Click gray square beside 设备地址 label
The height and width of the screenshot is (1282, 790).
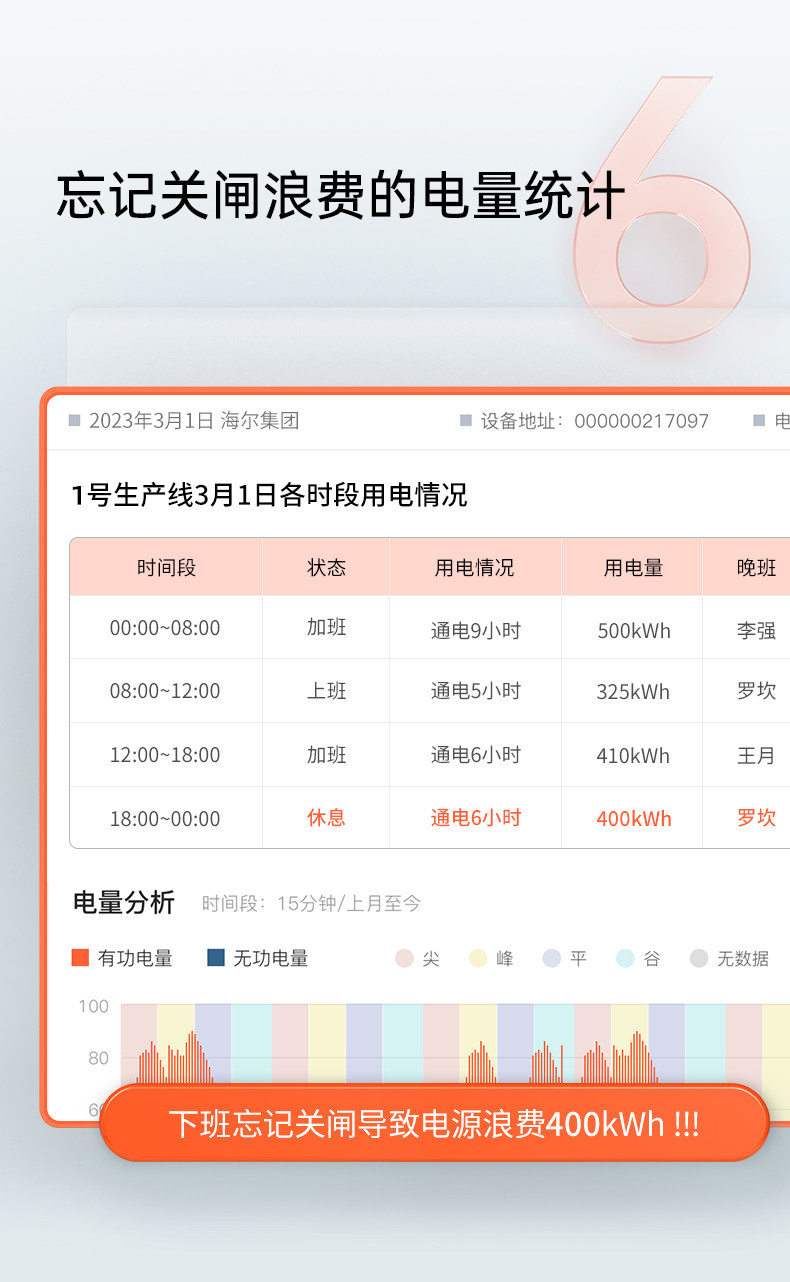(465, 420)
